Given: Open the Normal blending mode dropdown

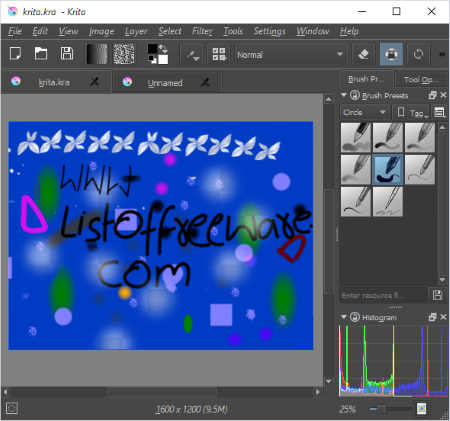Looking at the screenshot, I should coord(290,54).
